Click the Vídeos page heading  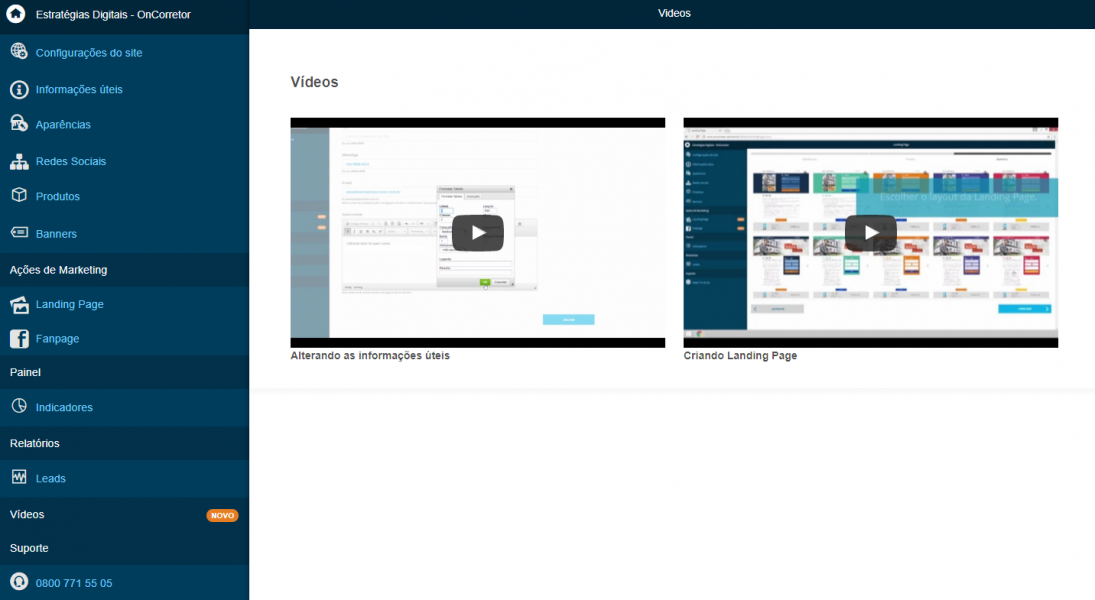pos(314,82)
